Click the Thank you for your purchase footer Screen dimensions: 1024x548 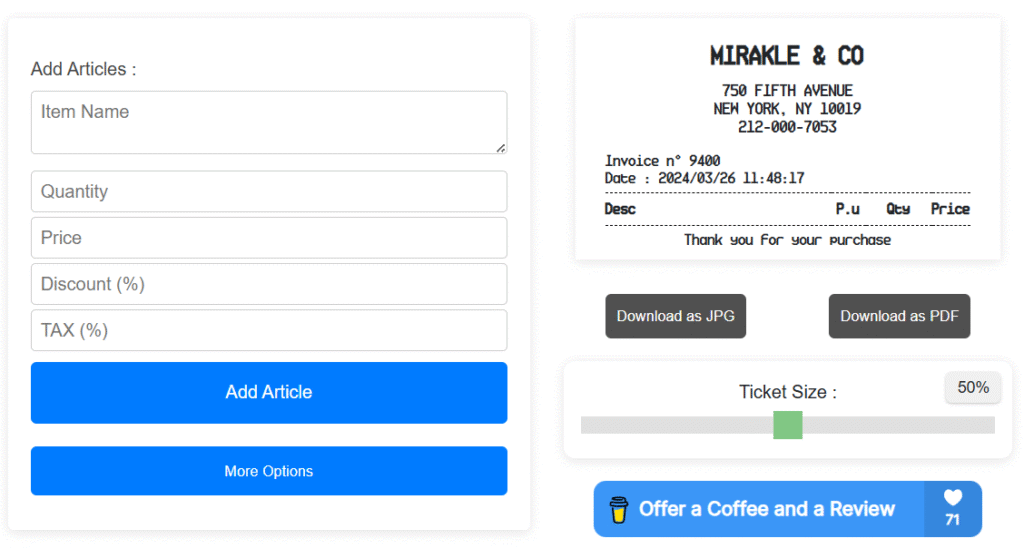[x=787, y=240]
